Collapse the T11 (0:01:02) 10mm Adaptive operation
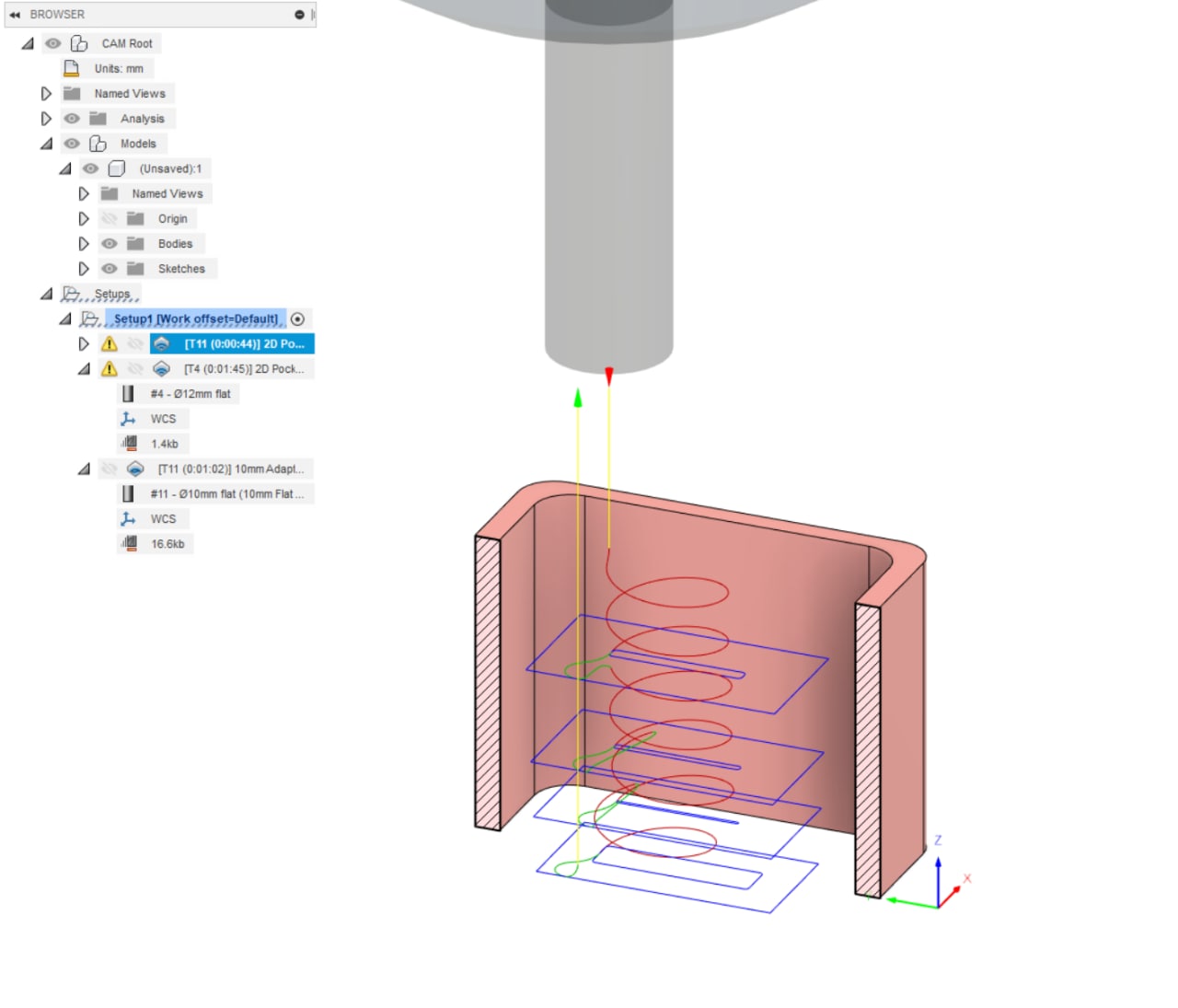Viewport: 1178px width, 1008px height. tap(84, 469)
